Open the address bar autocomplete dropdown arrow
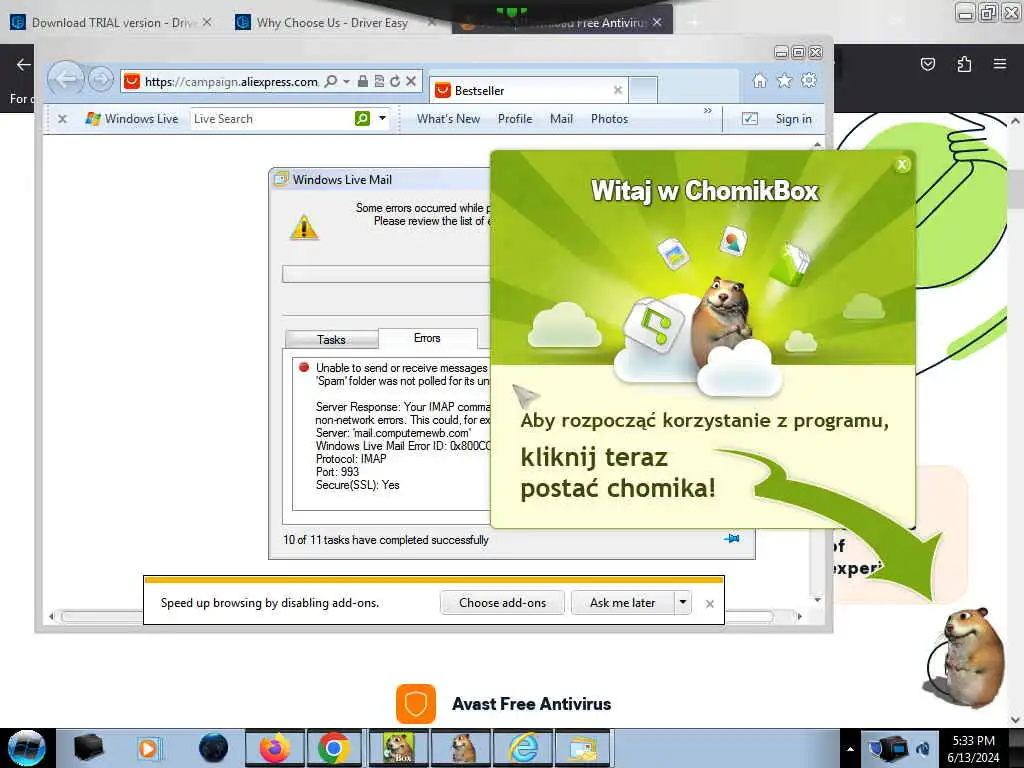Screen dimensions: 1024x768 (347, 81)
